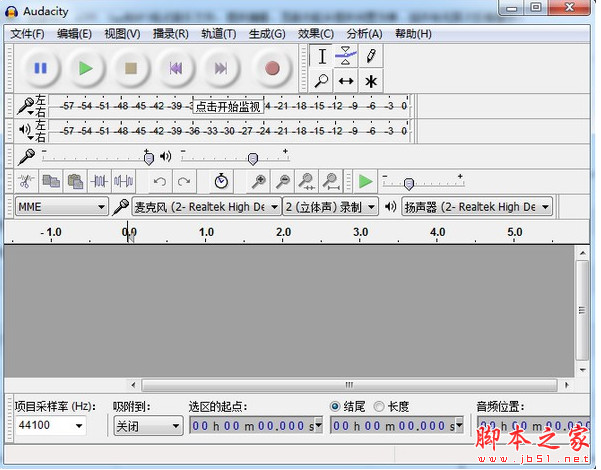Click the selection start time field
601x470 pixels.
tap(256, 425)
